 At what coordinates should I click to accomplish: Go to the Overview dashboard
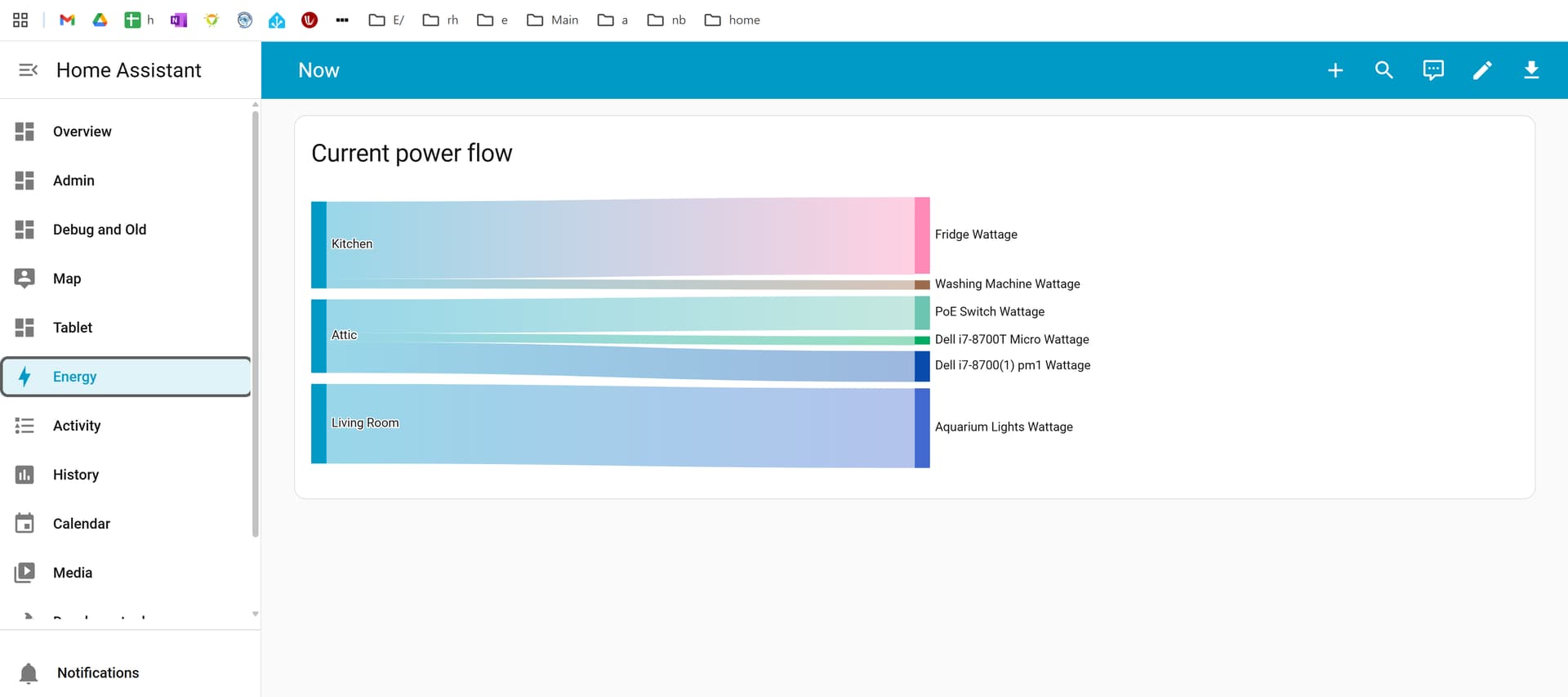click(82, 132)
